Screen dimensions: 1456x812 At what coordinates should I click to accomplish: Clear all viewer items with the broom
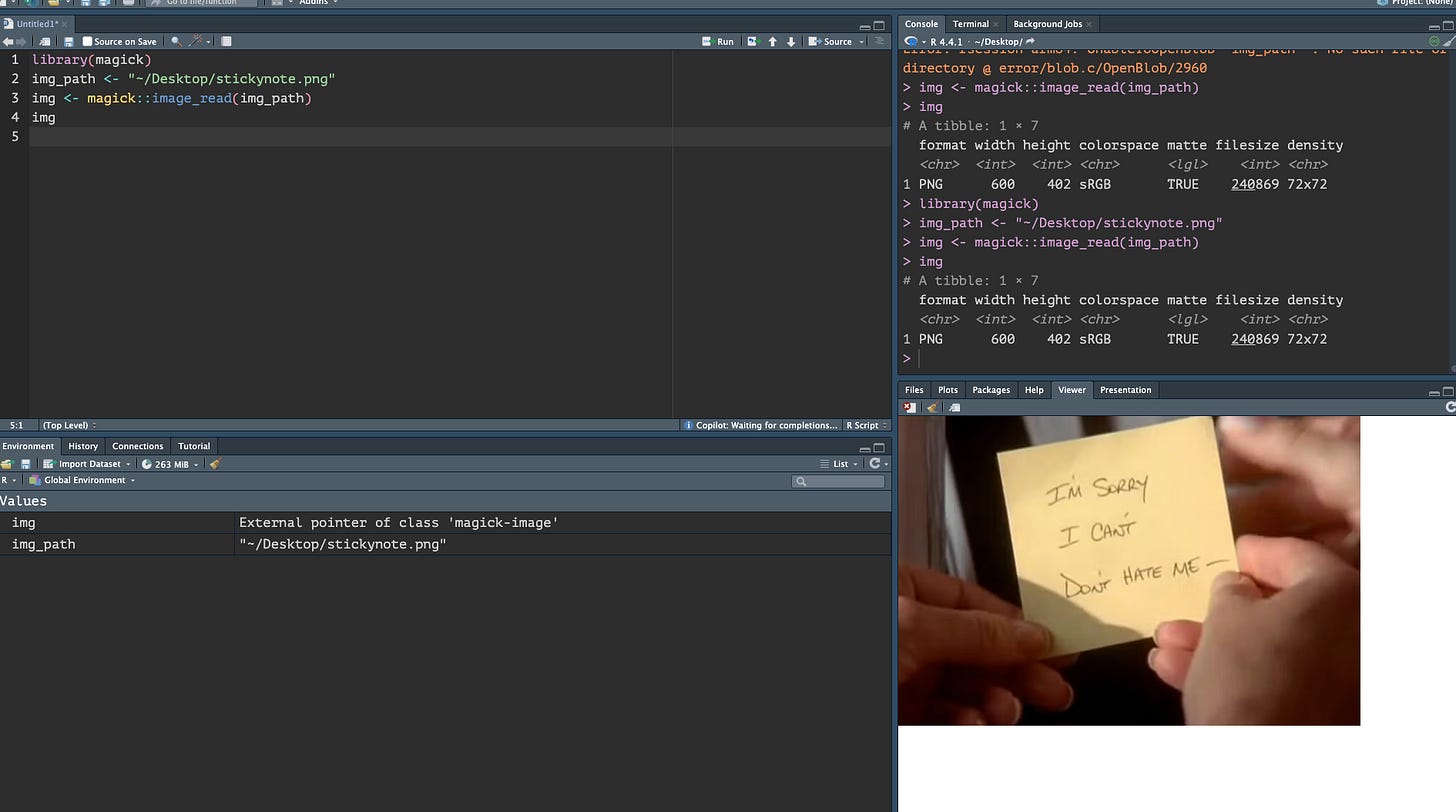[x=932, y=408]
